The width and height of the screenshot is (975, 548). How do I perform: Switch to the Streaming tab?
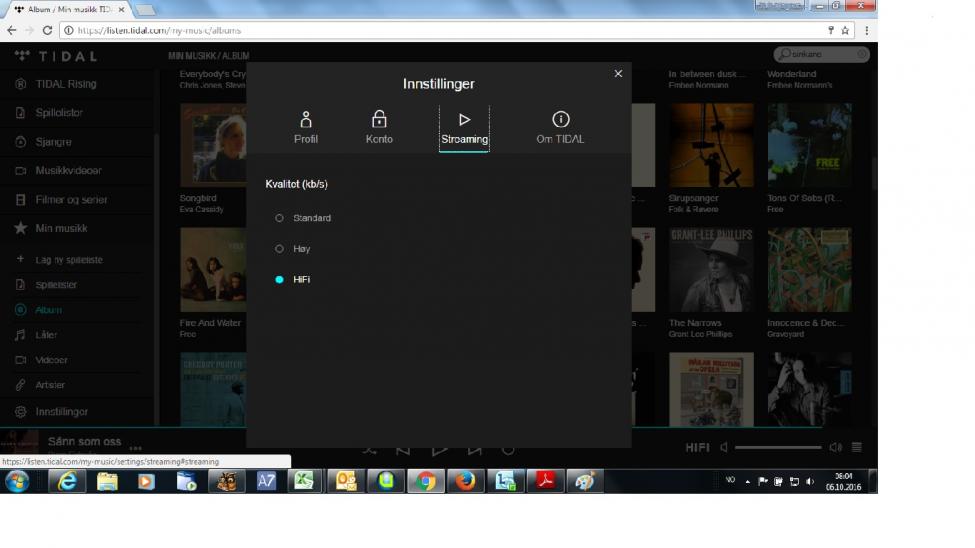464,129
